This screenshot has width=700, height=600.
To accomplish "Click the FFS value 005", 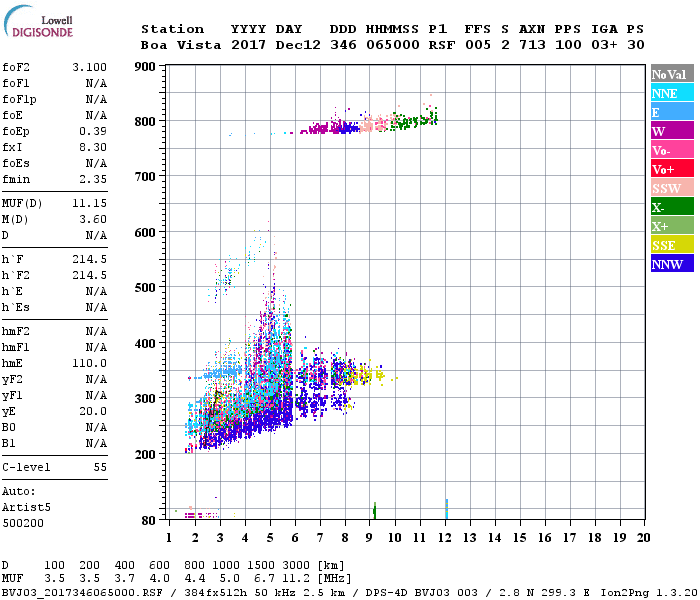I will click(x=478, y=45).
